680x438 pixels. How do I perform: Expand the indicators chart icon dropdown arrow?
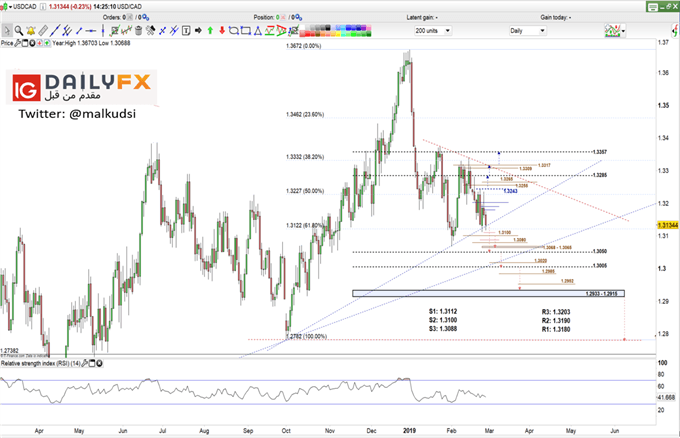click(x=623, y=31)
